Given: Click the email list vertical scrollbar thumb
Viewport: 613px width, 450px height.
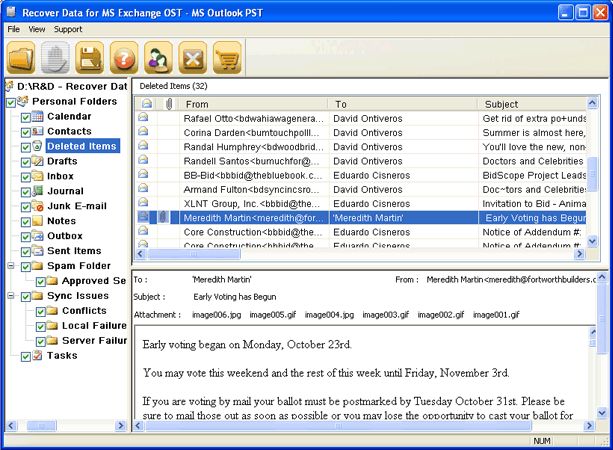Looking at the screenshot, I should [592, 174].
